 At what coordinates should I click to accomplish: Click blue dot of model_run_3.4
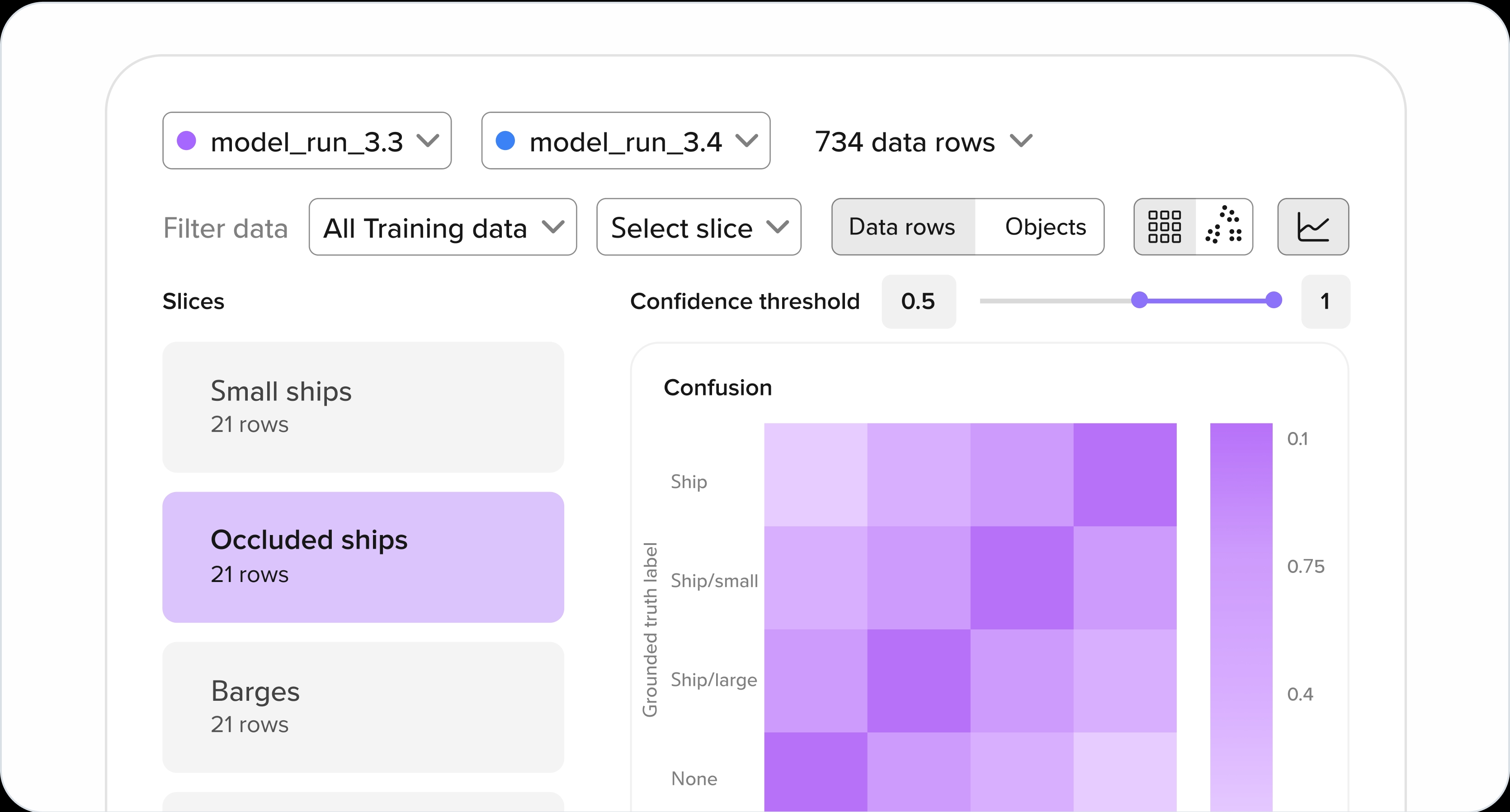(x=505, y=141)
